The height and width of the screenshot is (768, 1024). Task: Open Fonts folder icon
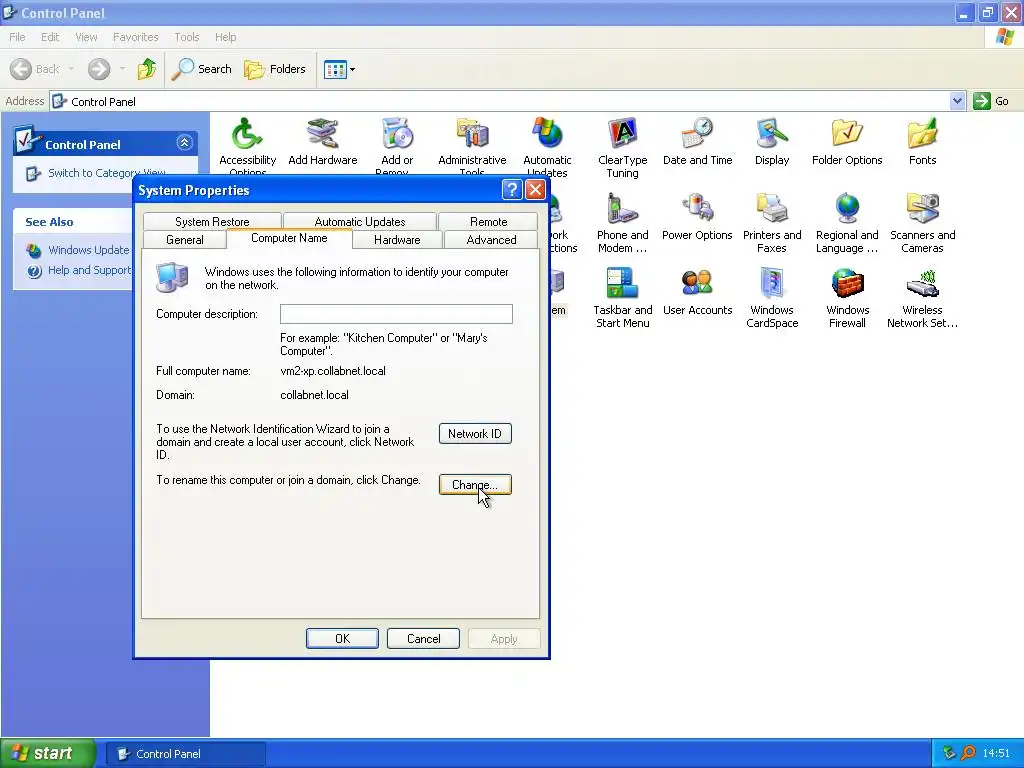click(922, 141)
